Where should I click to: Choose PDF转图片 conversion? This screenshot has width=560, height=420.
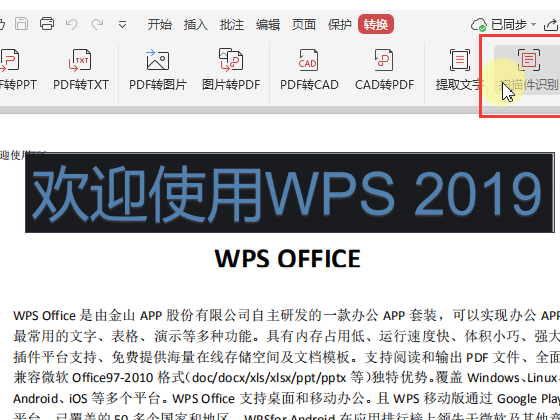pos(158,70)
